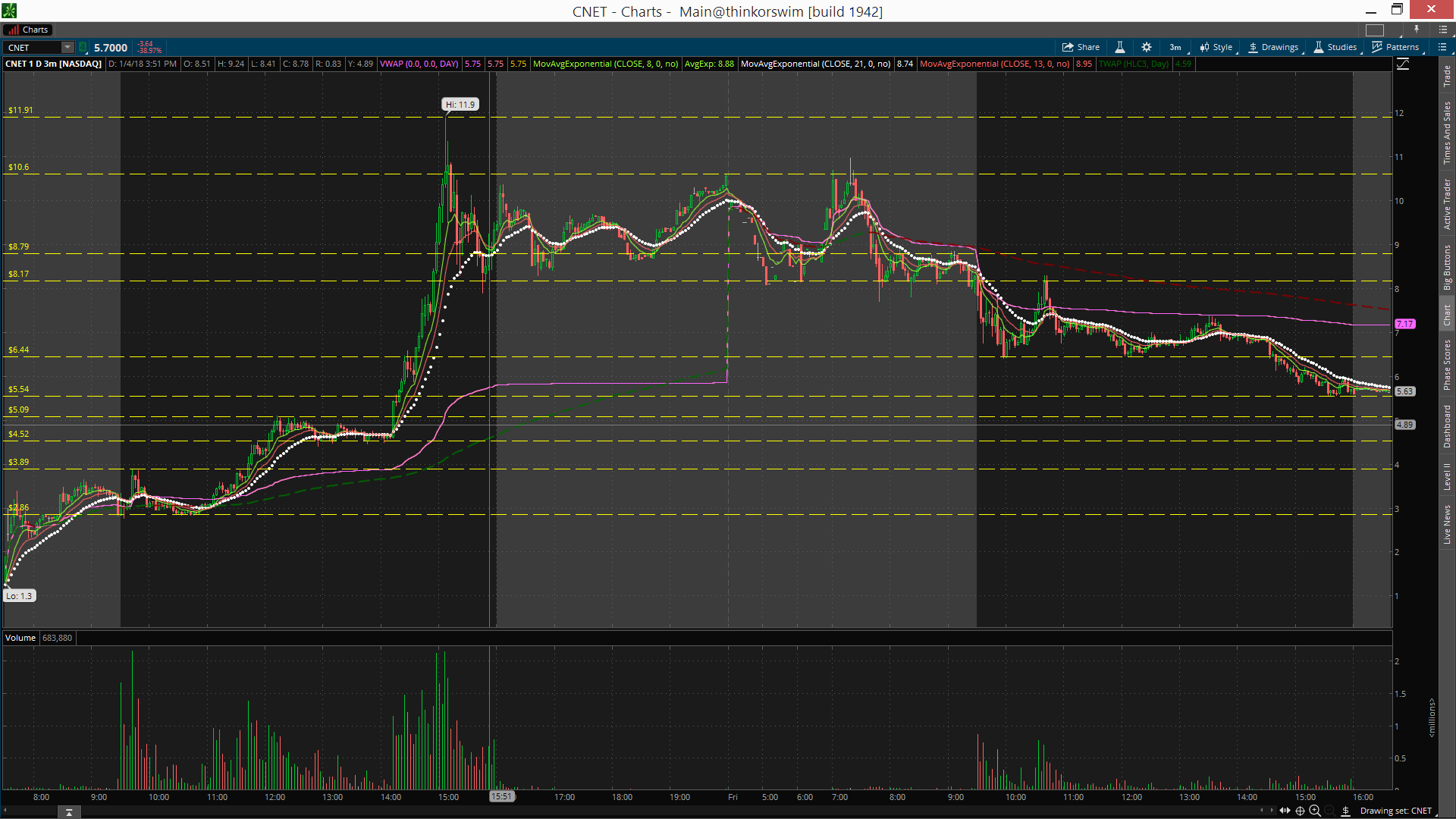Select the $5.54 price level label
This screenshot has width=1456, height=819.
18,389
